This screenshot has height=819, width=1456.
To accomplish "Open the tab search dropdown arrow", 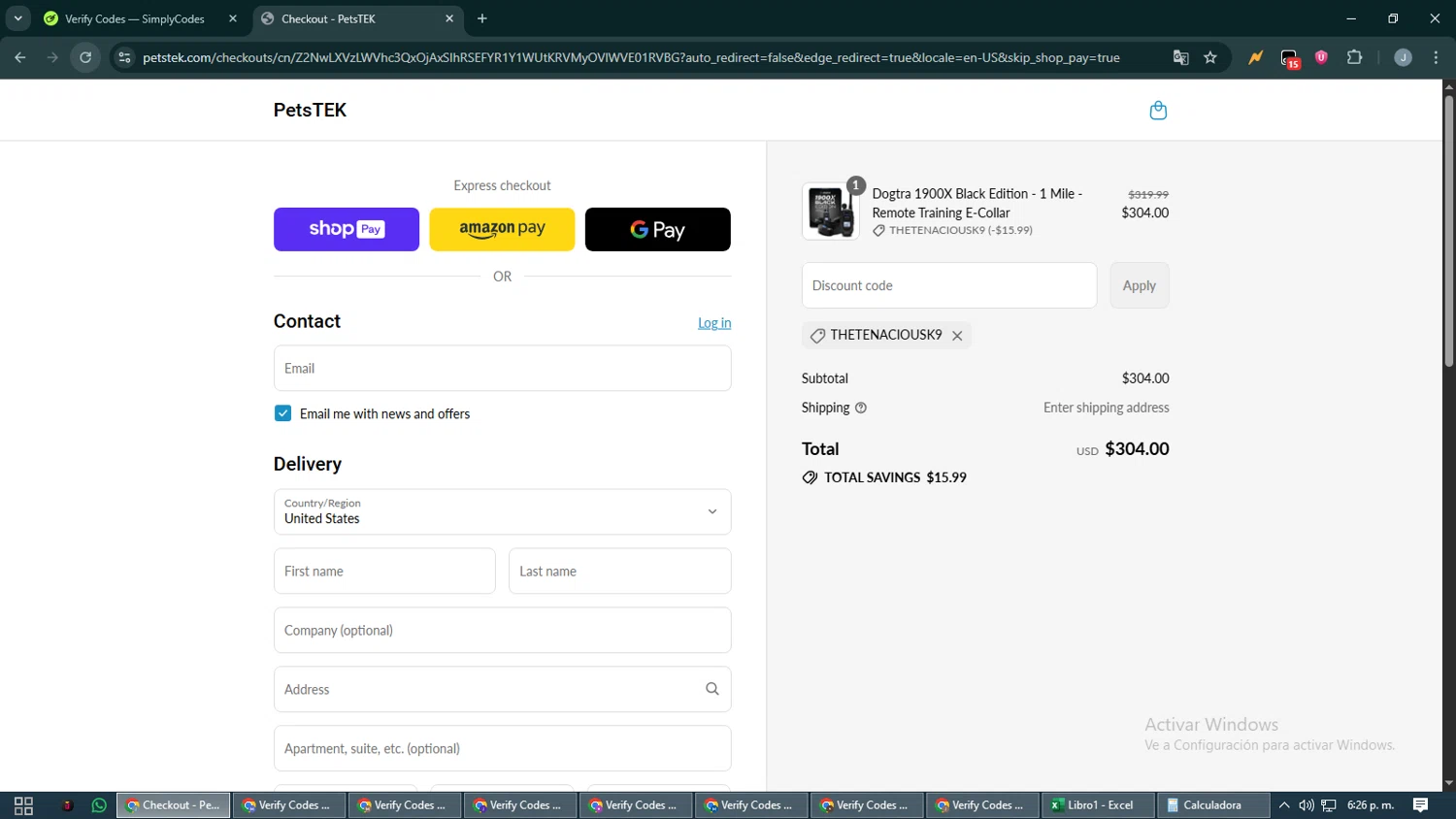I will [17, 18].
